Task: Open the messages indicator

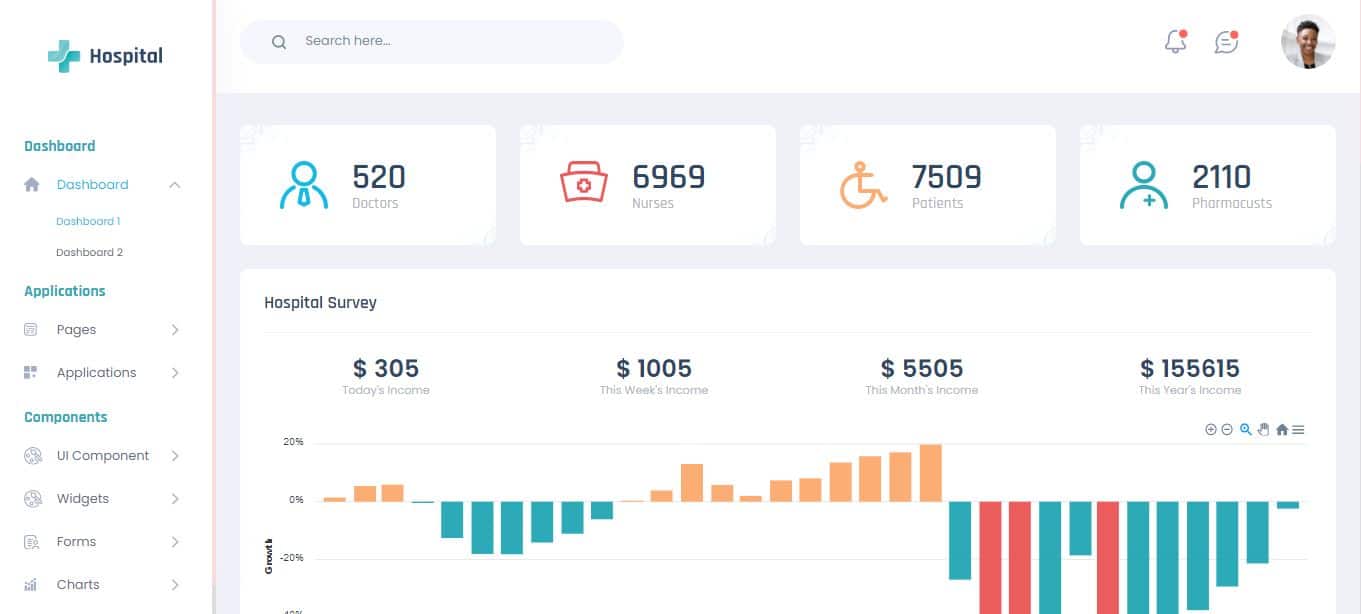Action: pyautogui.click(x=1225, y=42)
